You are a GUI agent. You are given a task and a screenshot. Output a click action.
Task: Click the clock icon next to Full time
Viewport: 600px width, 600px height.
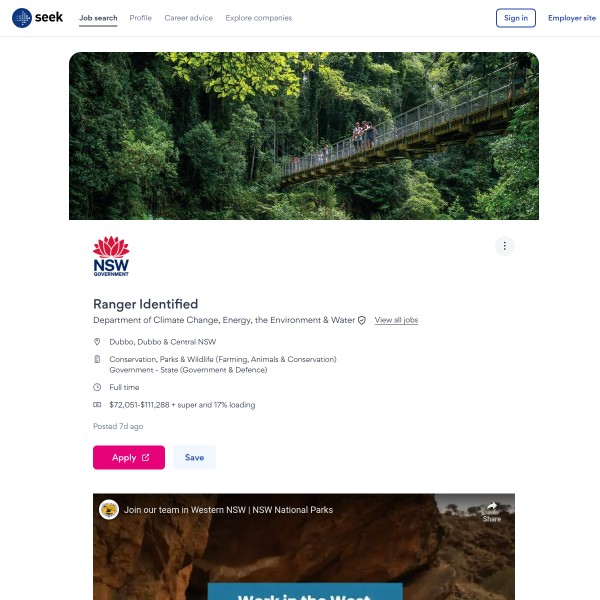97,387
